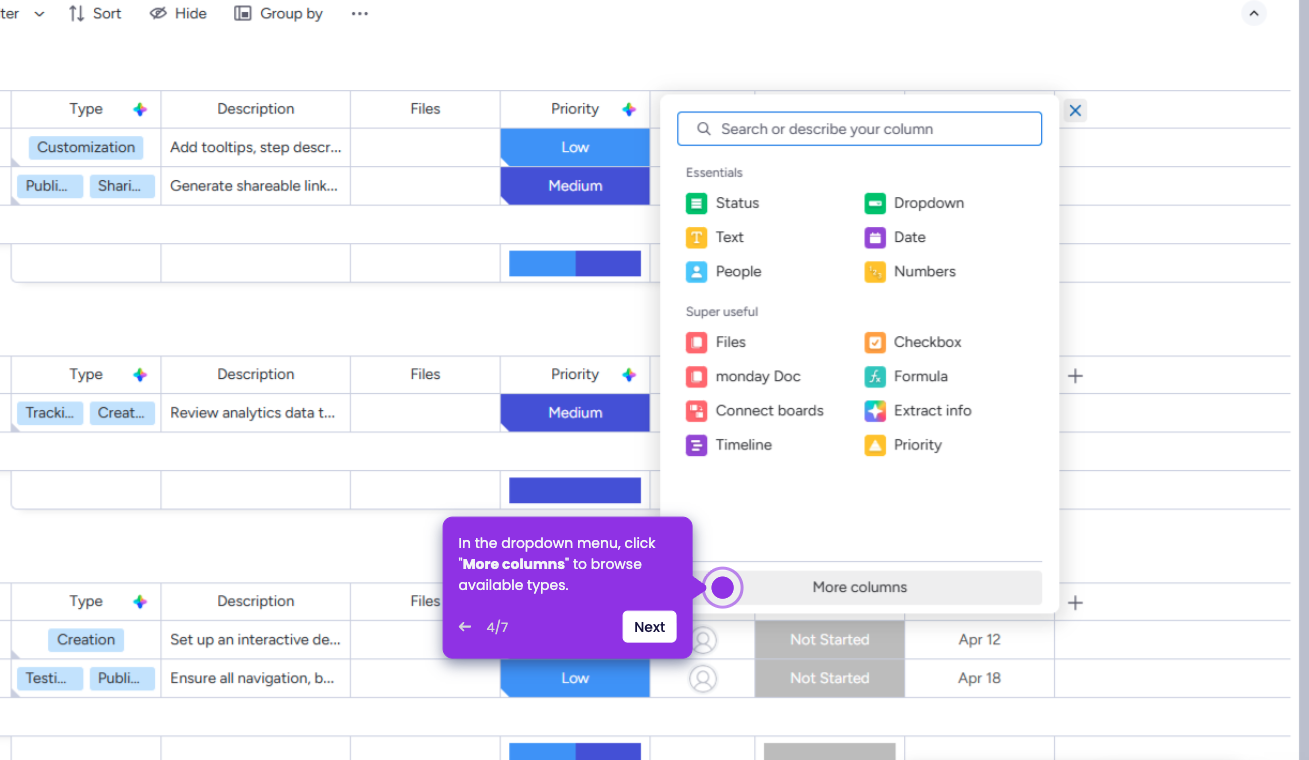1309x760 pixels.
Task: Click plus to add column in third group
Action: tap(1075, 603)
